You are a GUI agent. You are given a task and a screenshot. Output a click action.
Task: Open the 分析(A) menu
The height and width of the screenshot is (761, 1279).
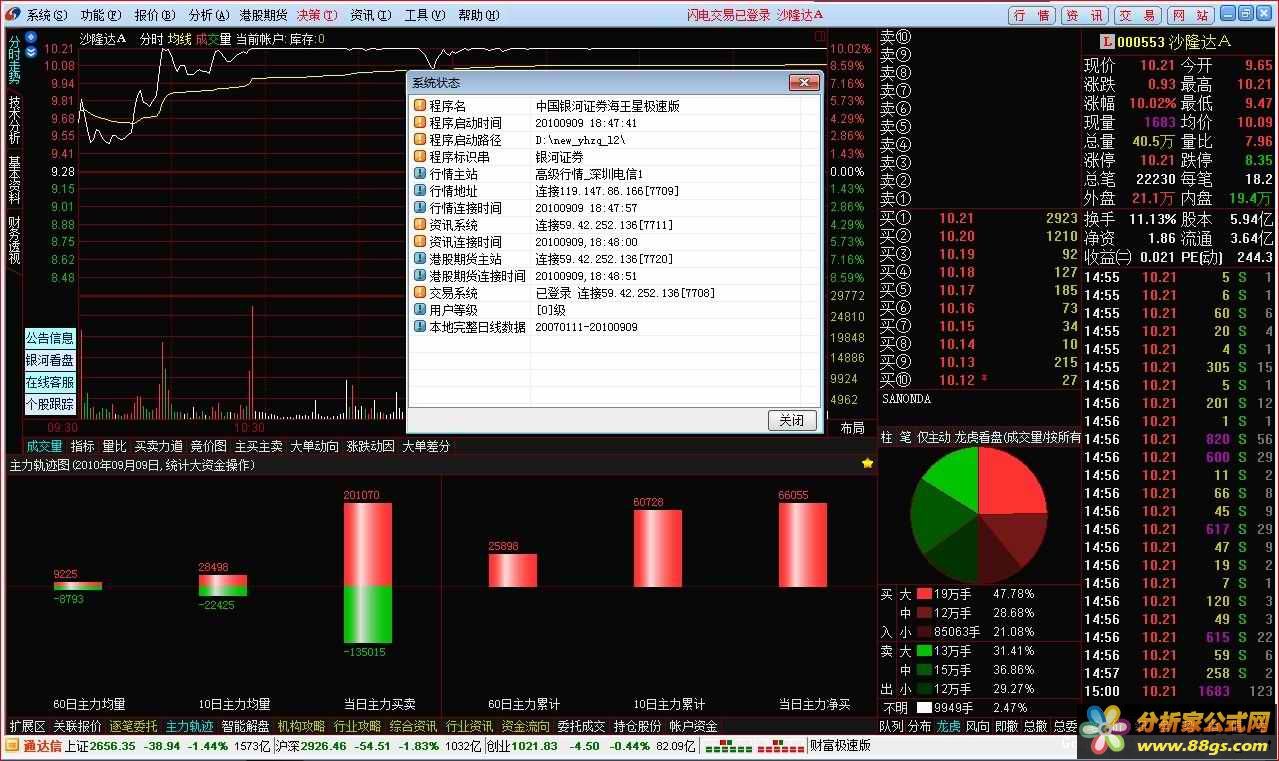pyautogui.click(x=209, y=15)
